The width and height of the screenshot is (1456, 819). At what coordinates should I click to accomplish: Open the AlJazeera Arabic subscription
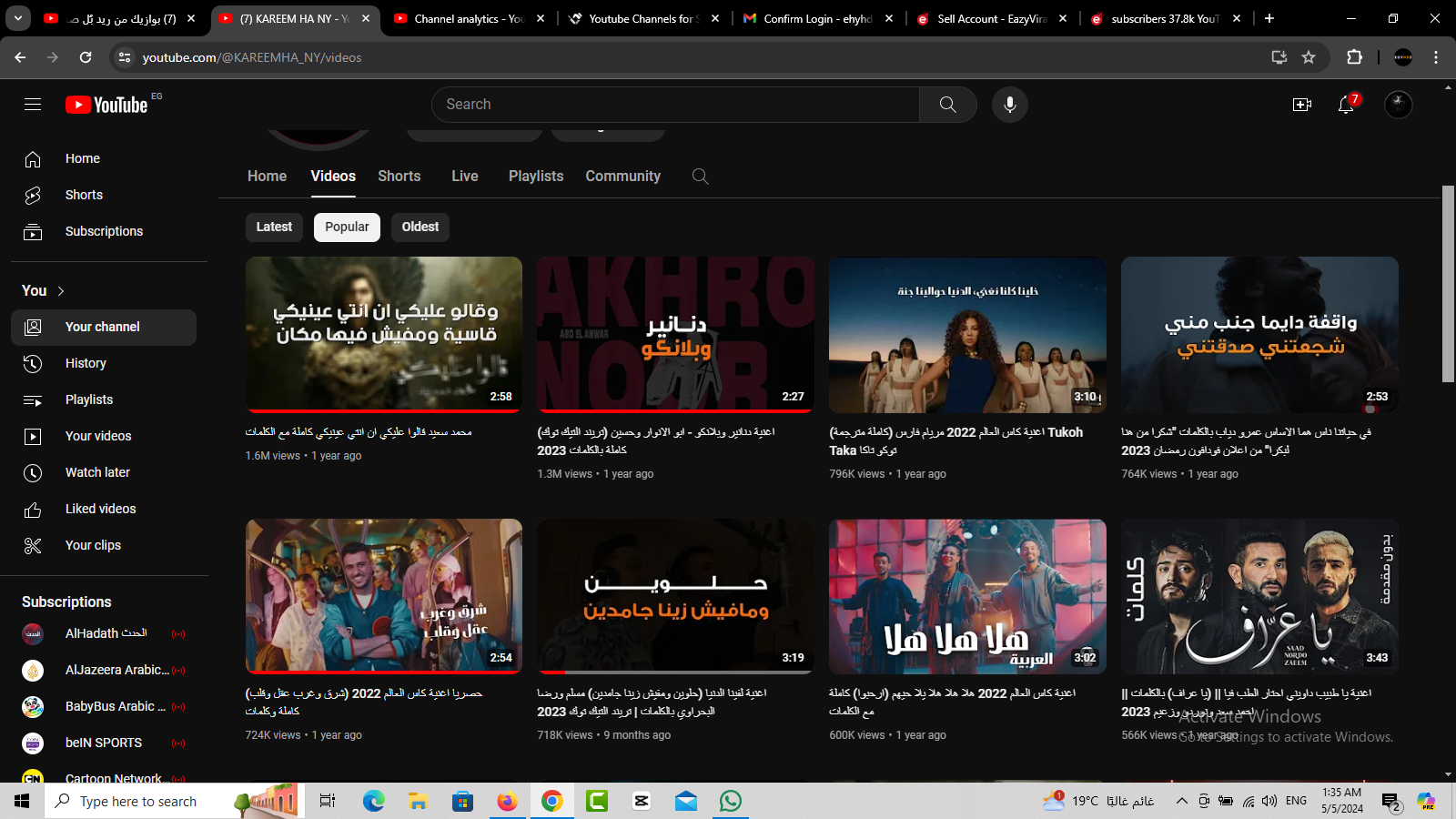tap(103, 670)
